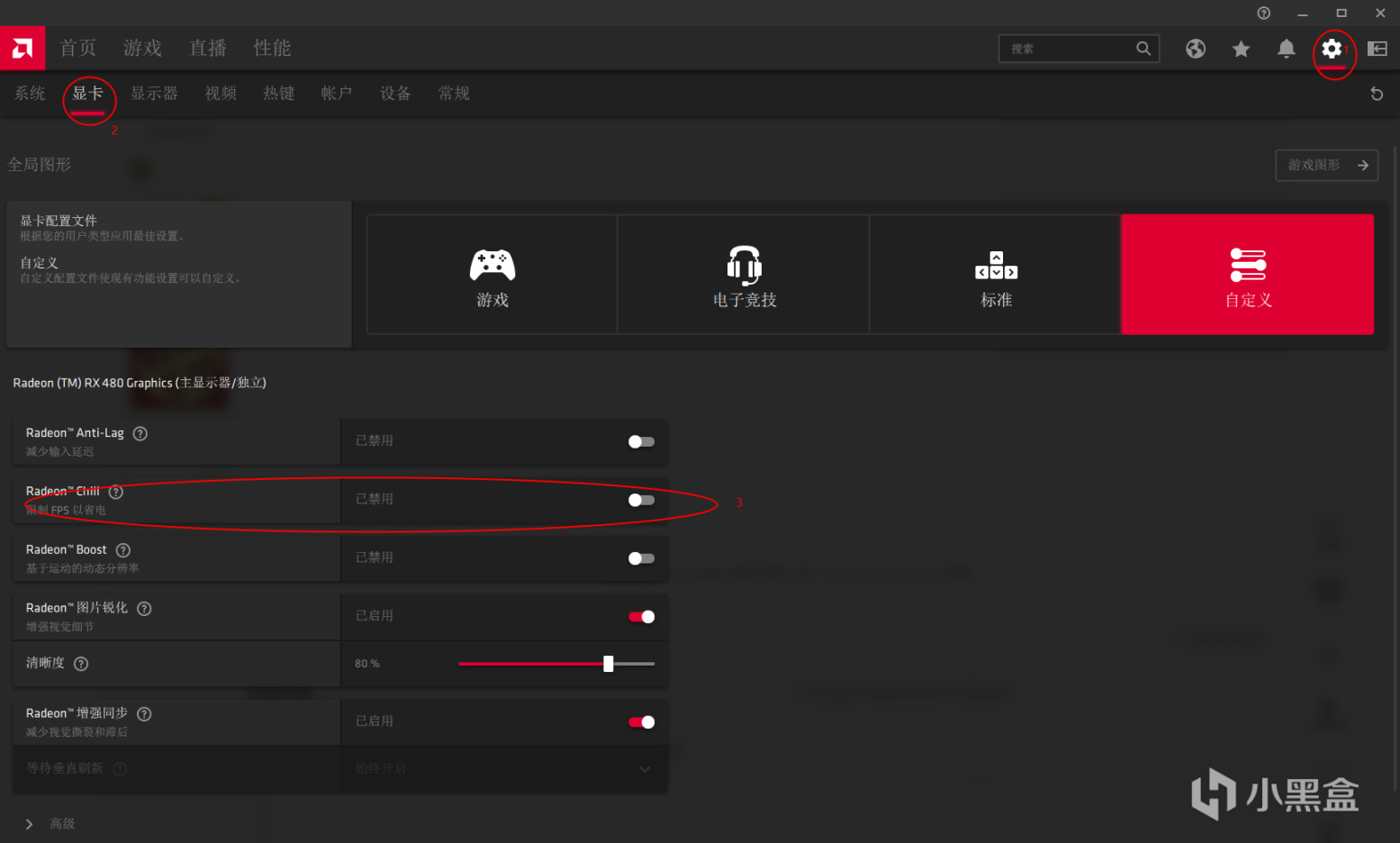Screen dimensions: 1400x843
Task: Toggle the sidebar panel icon
Action: click(x=1377, y=49)
